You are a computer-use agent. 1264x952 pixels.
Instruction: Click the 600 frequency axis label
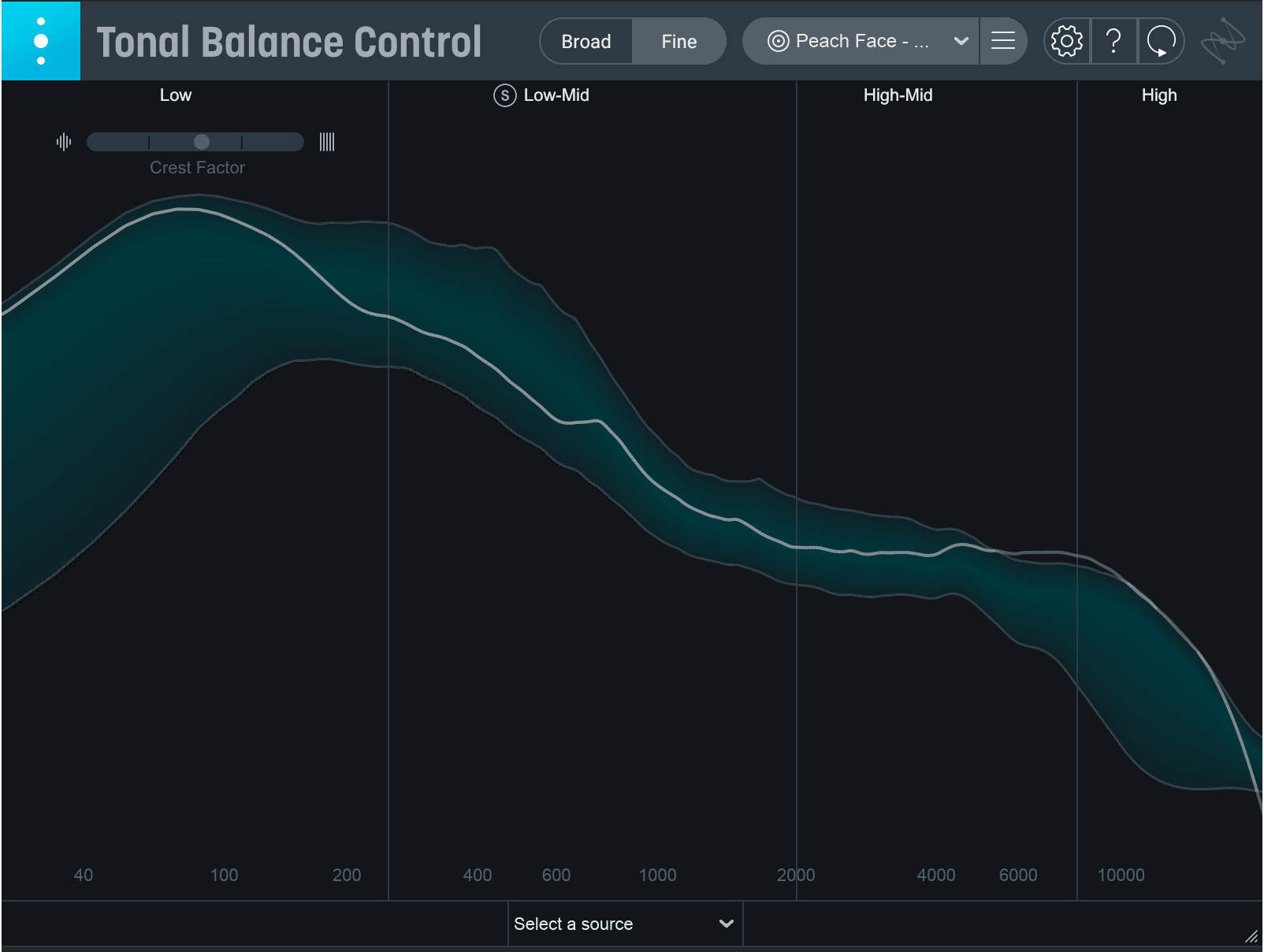pyautogui.click(x=556, y=875)
